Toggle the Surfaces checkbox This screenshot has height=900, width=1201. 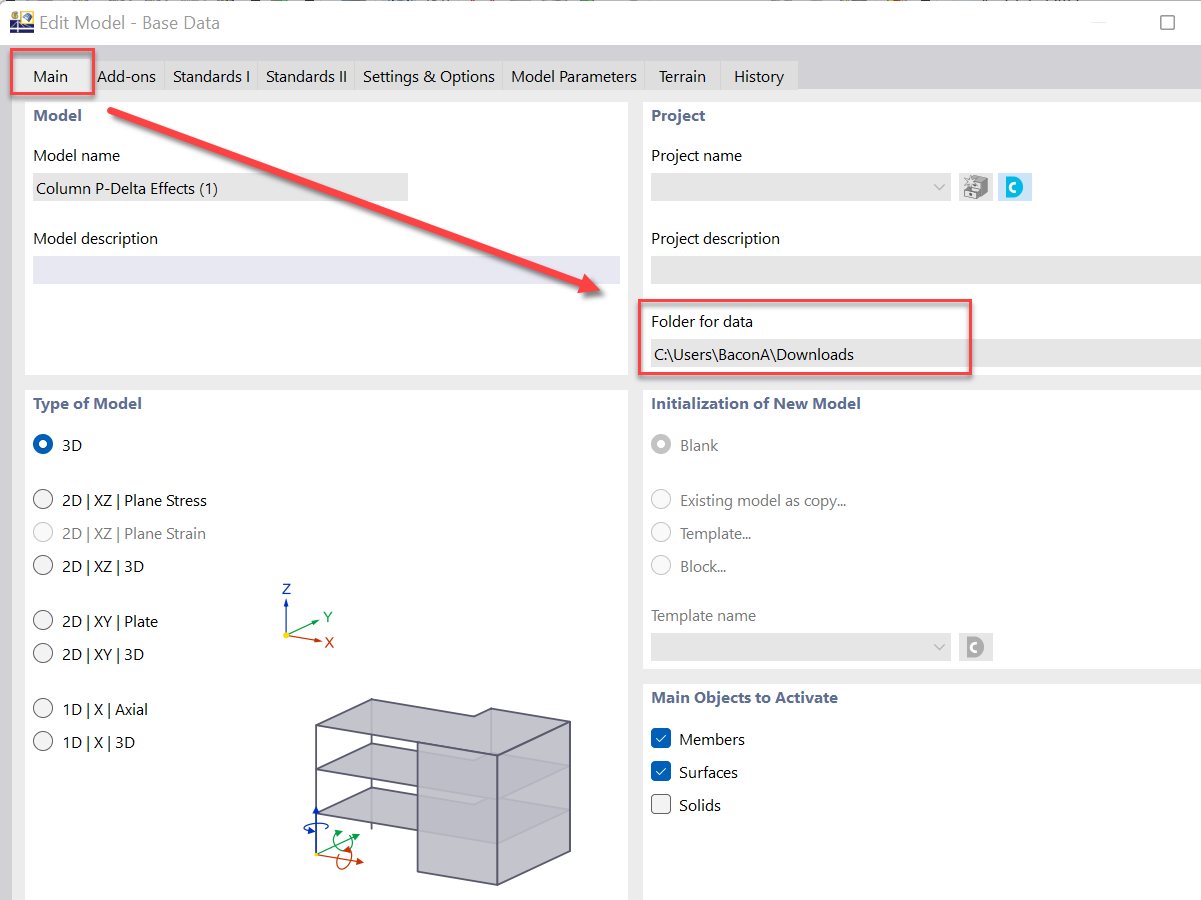[x=661, y=772]
